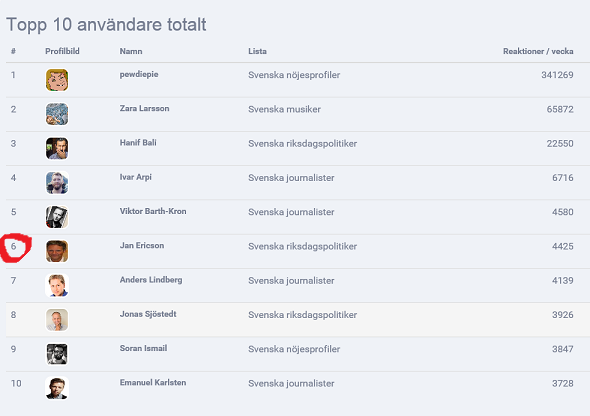Click the Namn column header
Viewport: 590px width, 416px height.
point(131,51)
